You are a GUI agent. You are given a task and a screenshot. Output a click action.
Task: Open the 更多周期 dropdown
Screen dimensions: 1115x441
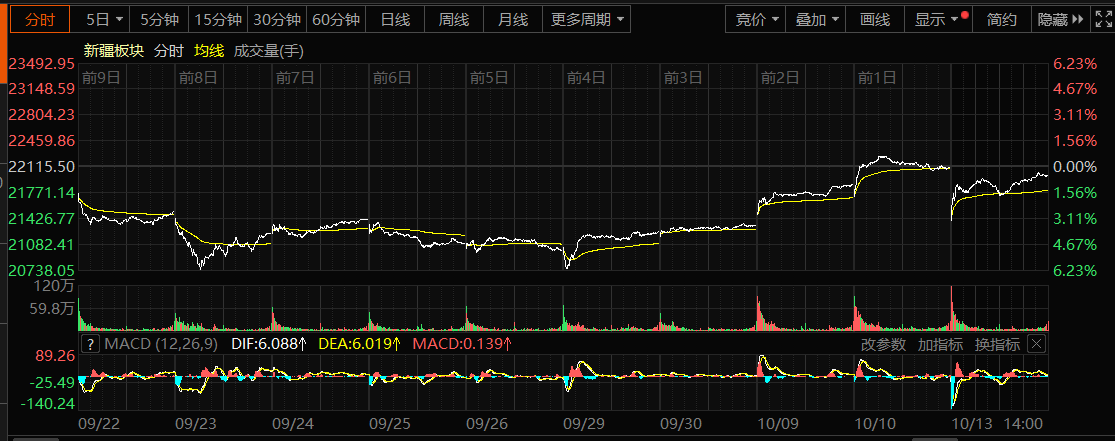pos(589,19)
